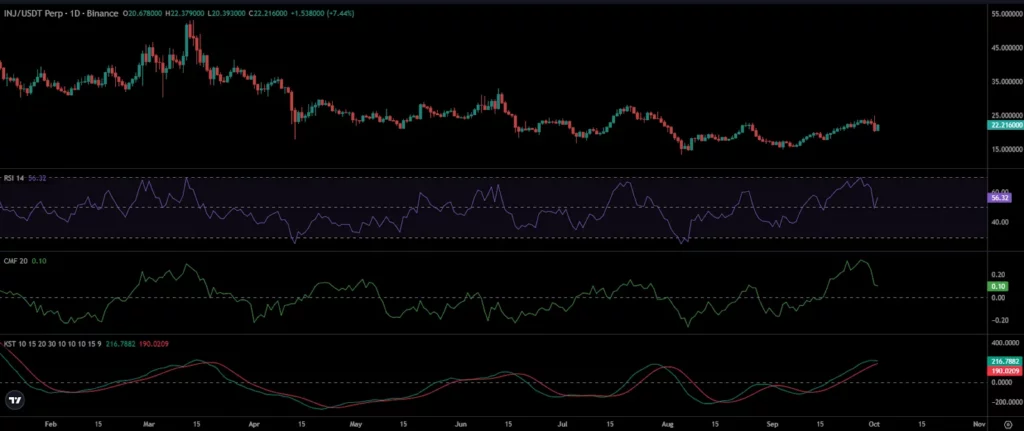Click the green 0.10 CMF value tag
This screenshot has width=1024, height=431.
coord(999,286)
